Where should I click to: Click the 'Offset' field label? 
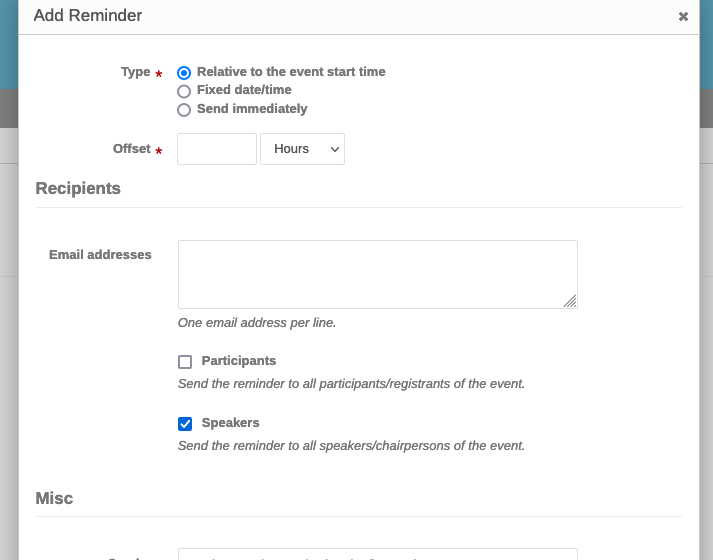pos(131,149)
